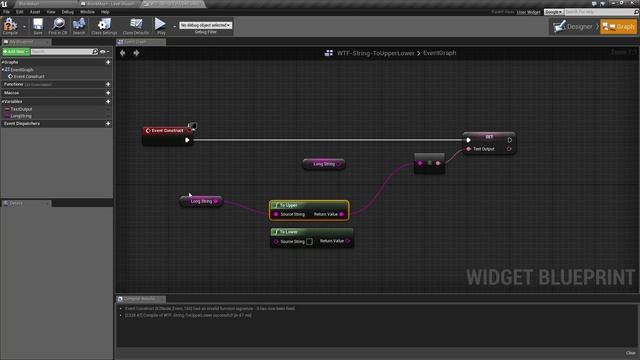Click the To Lower Source String input box
The image size is (640, 360).
[309, 242]
